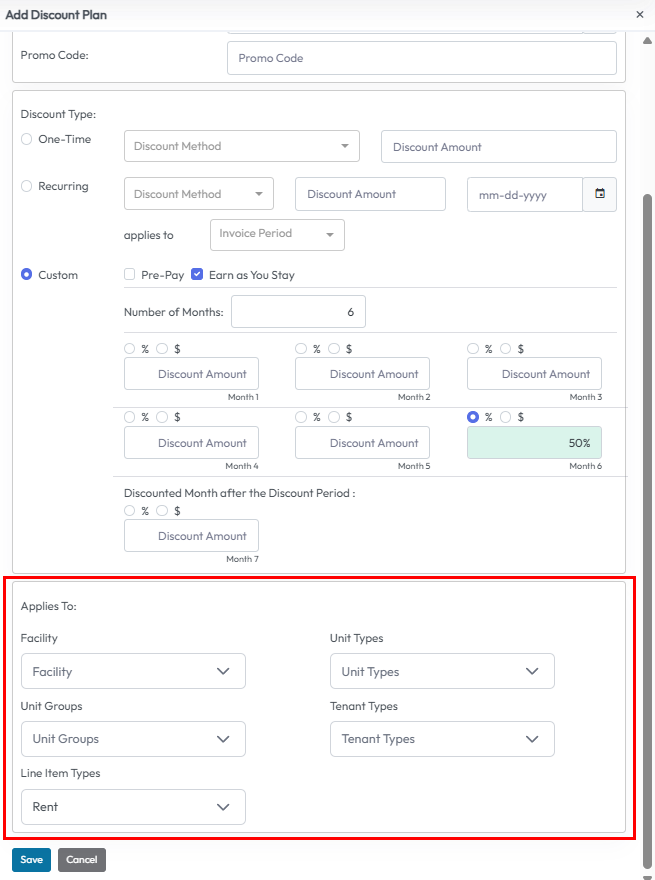Open the Tenant Types dropdown

tap(442, 739)
